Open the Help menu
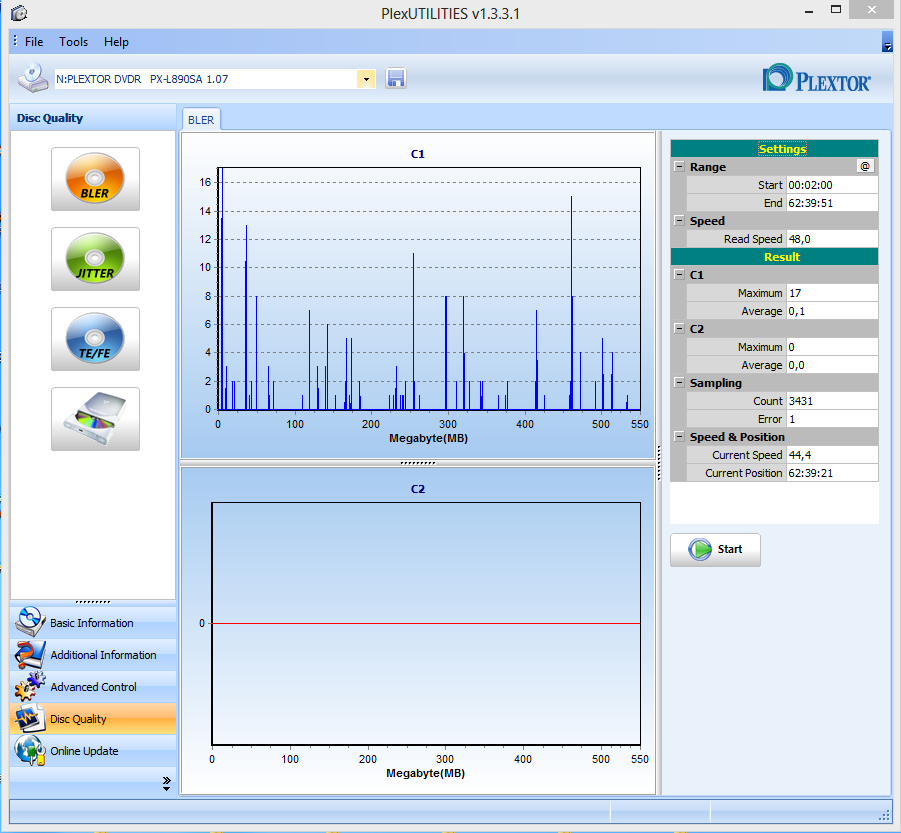 (x=116, y=42)
